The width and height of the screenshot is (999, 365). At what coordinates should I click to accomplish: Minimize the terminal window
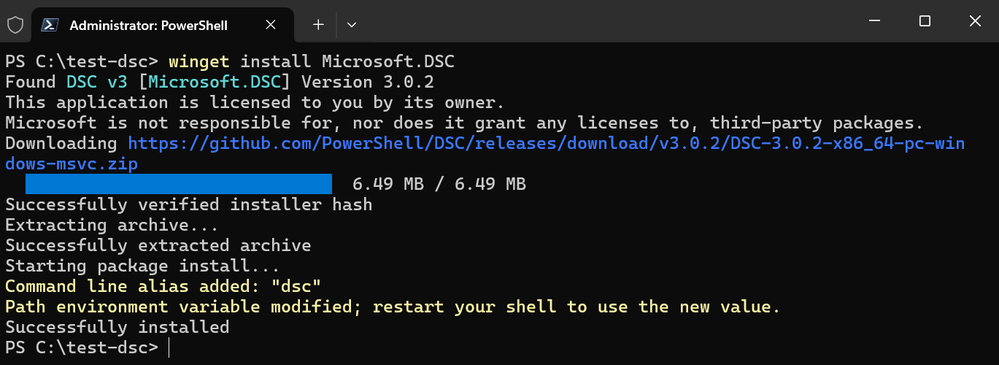point(876,21)
